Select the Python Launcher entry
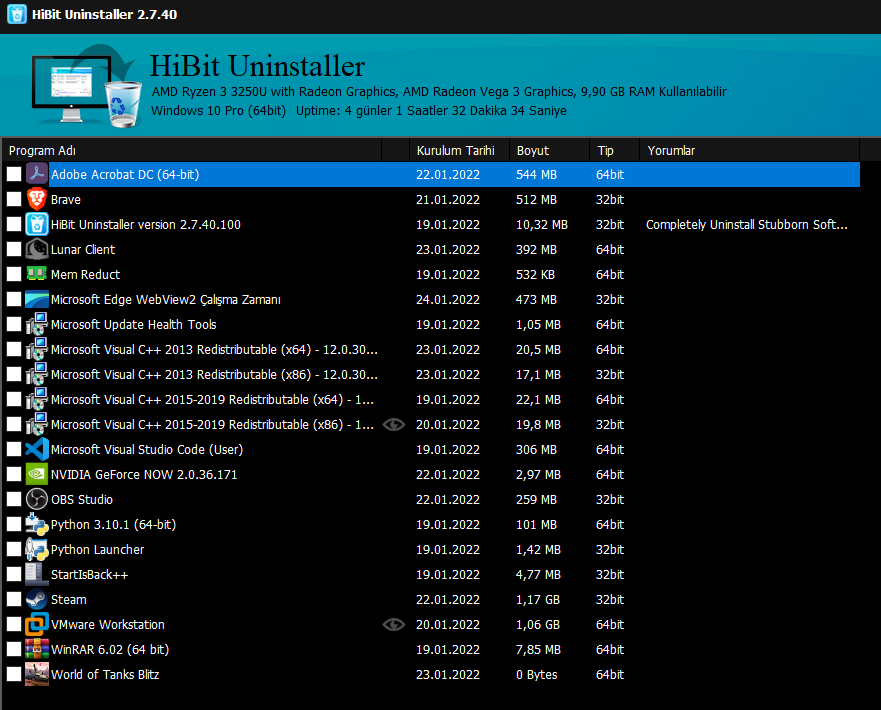 coord(97,549)
